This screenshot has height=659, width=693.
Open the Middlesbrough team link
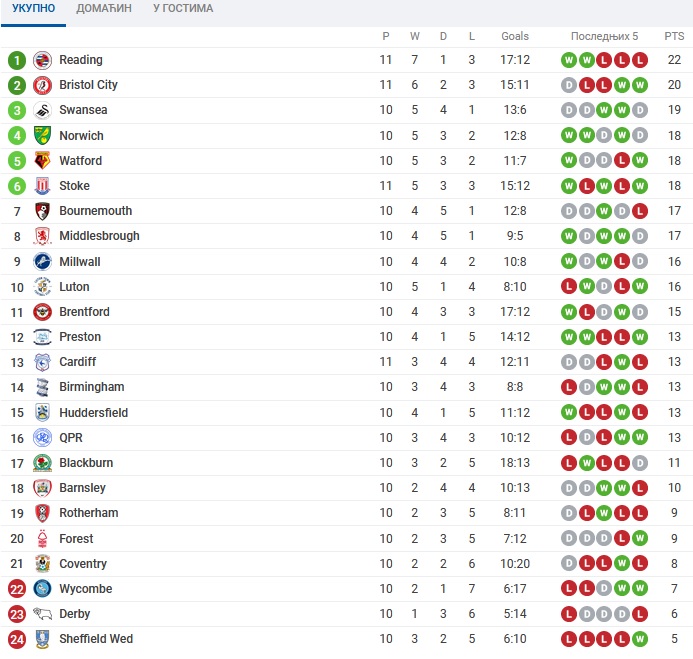coord(99,236)
